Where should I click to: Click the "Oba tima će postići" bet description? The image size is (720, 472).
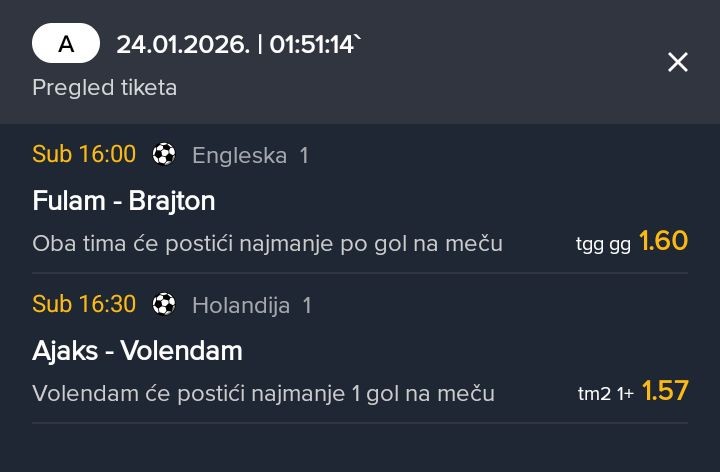(x=267, y=243)
